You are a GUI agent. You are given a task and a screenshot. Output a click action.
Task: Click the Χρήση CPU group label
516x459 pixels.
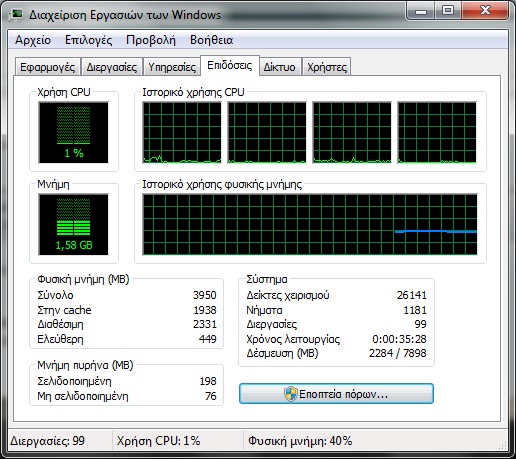pyautogui.click(x=64, y=92)
